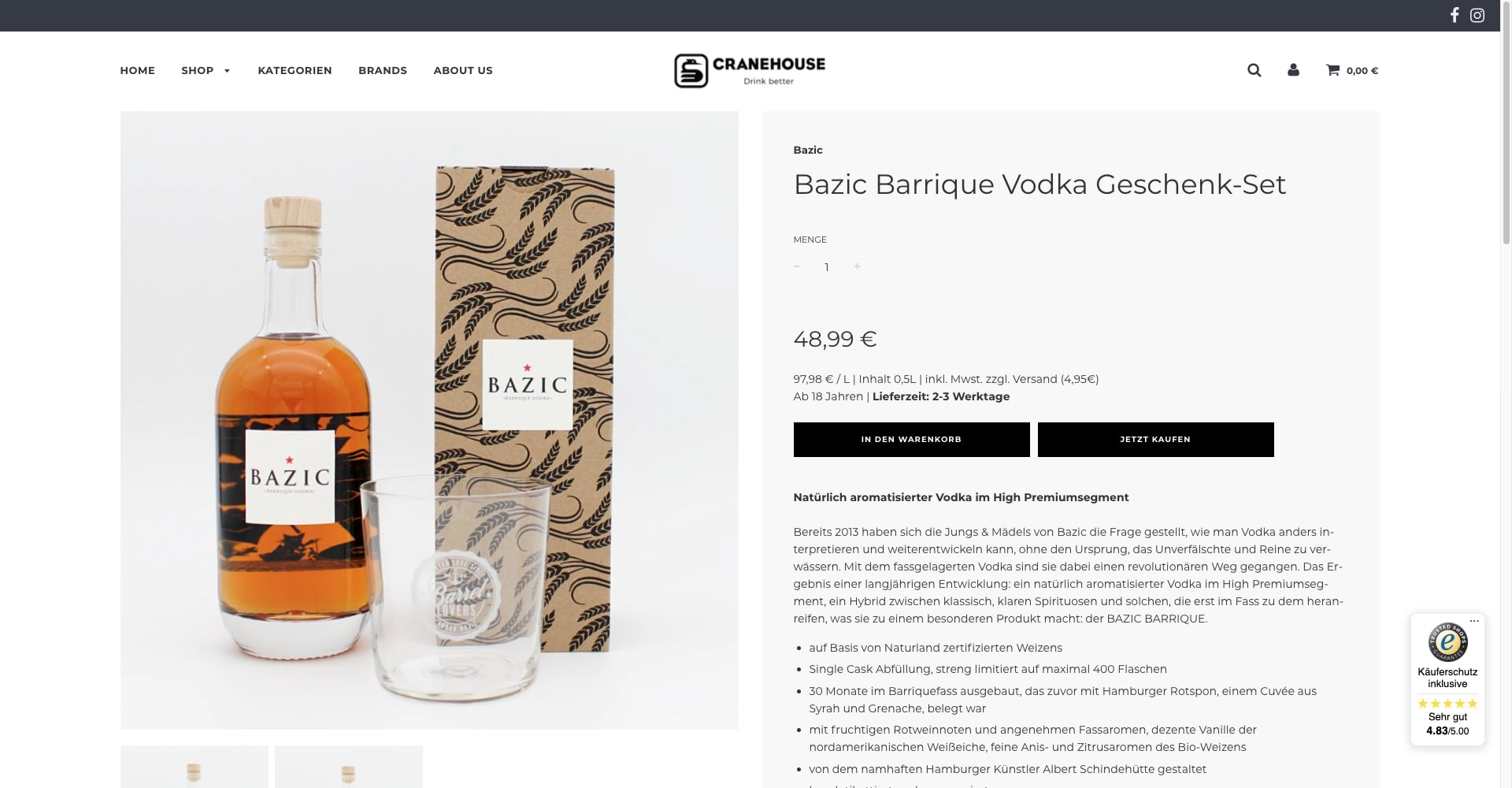Go to the Brands menu item
Viewport: 1512px width, 788px height.
tap(383, 70)
